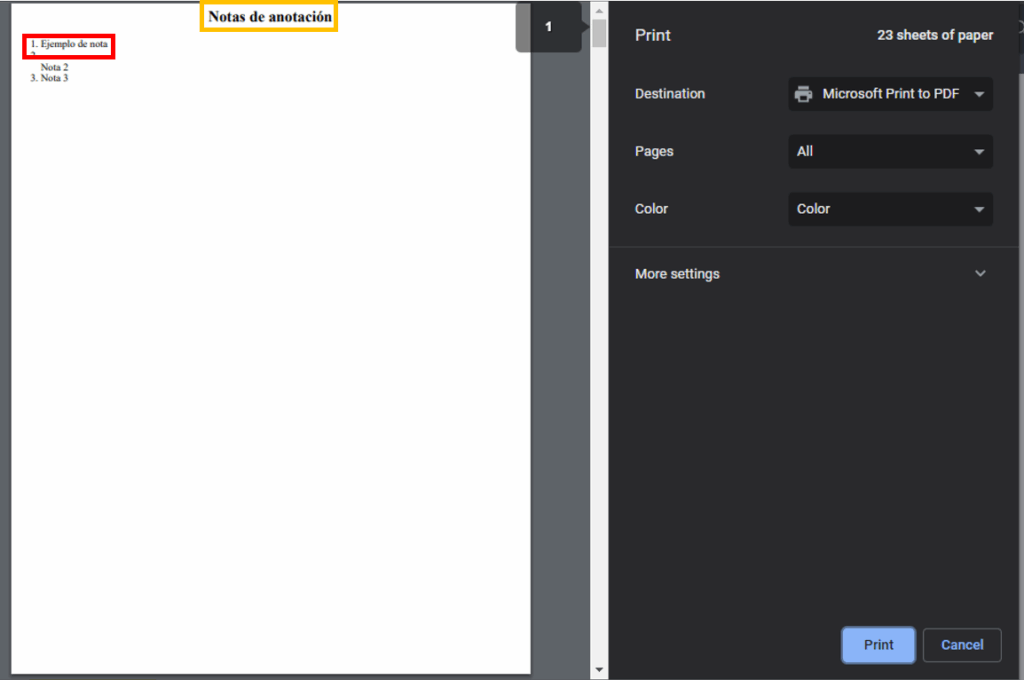Click the 'Ejemplo de nota' list item
The width and height of the screenshot is (1024, 680).
69,45
